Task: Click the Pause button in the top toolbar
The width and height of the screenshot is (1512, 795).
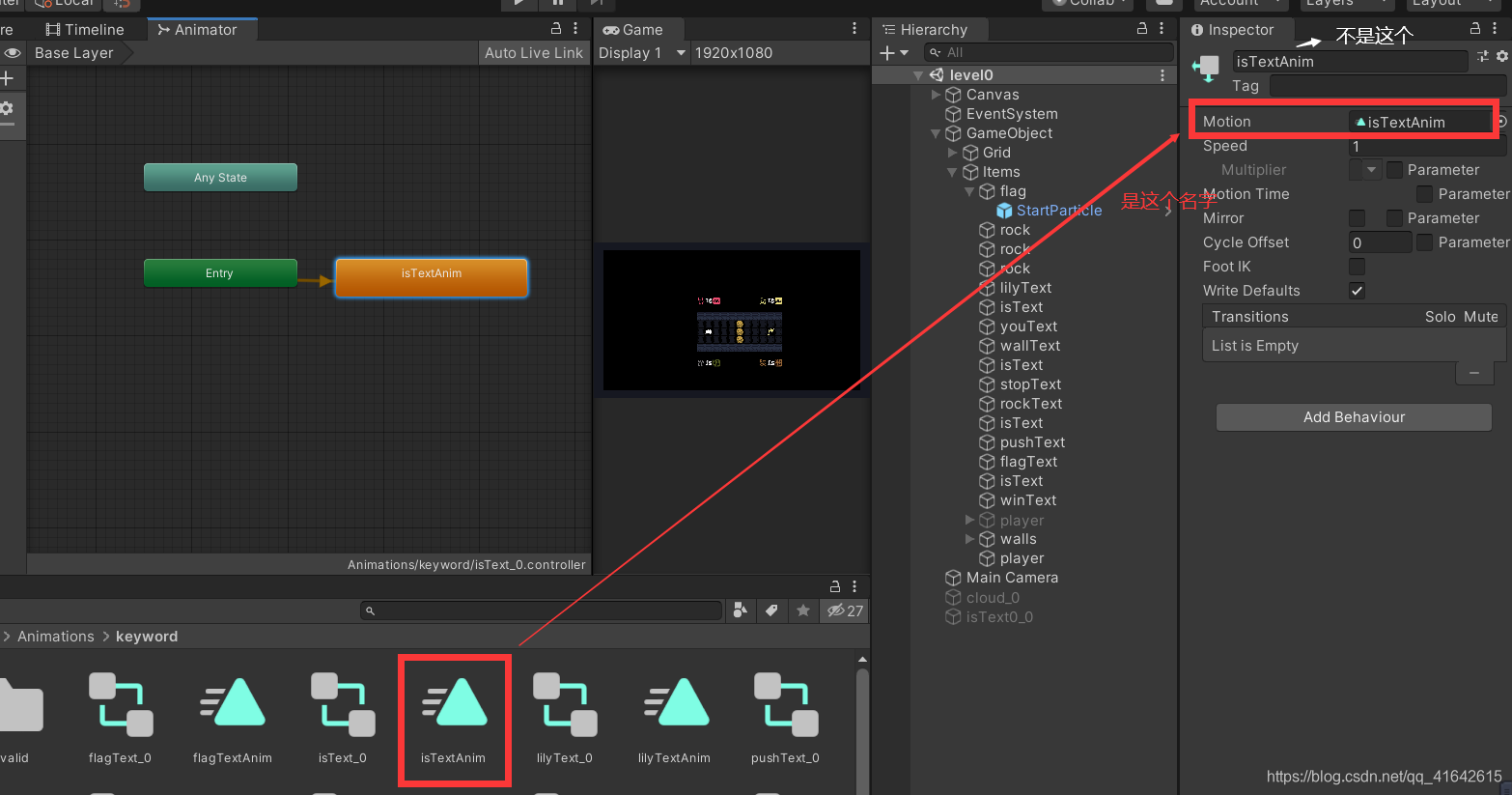Action: 558,4
